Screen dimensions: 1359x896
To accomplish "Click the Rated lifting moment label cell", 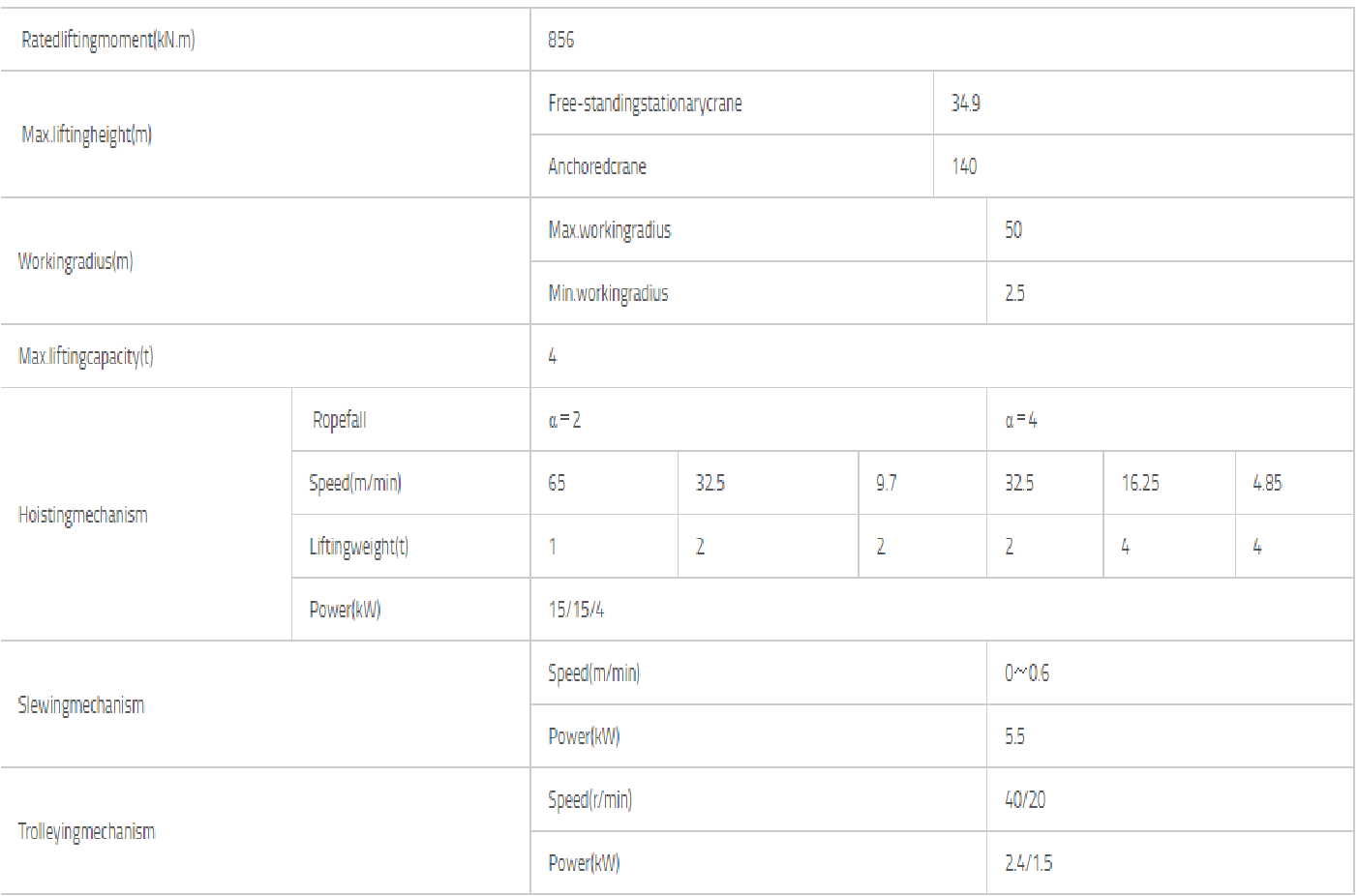I will (108, 40).
